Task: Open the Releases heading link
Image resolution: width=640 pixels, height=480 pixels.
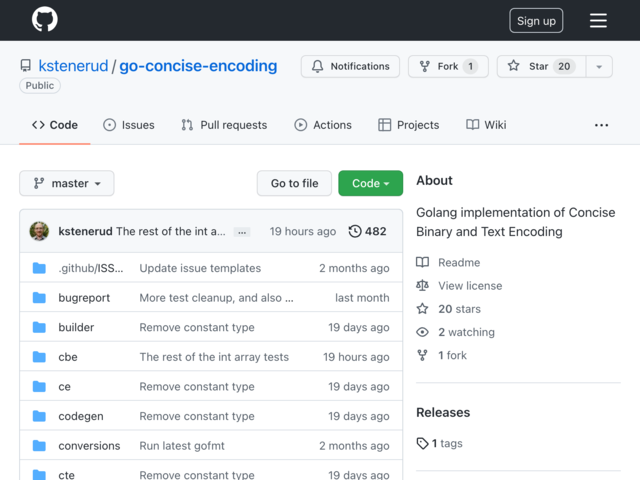Action: tap(443, 413)
